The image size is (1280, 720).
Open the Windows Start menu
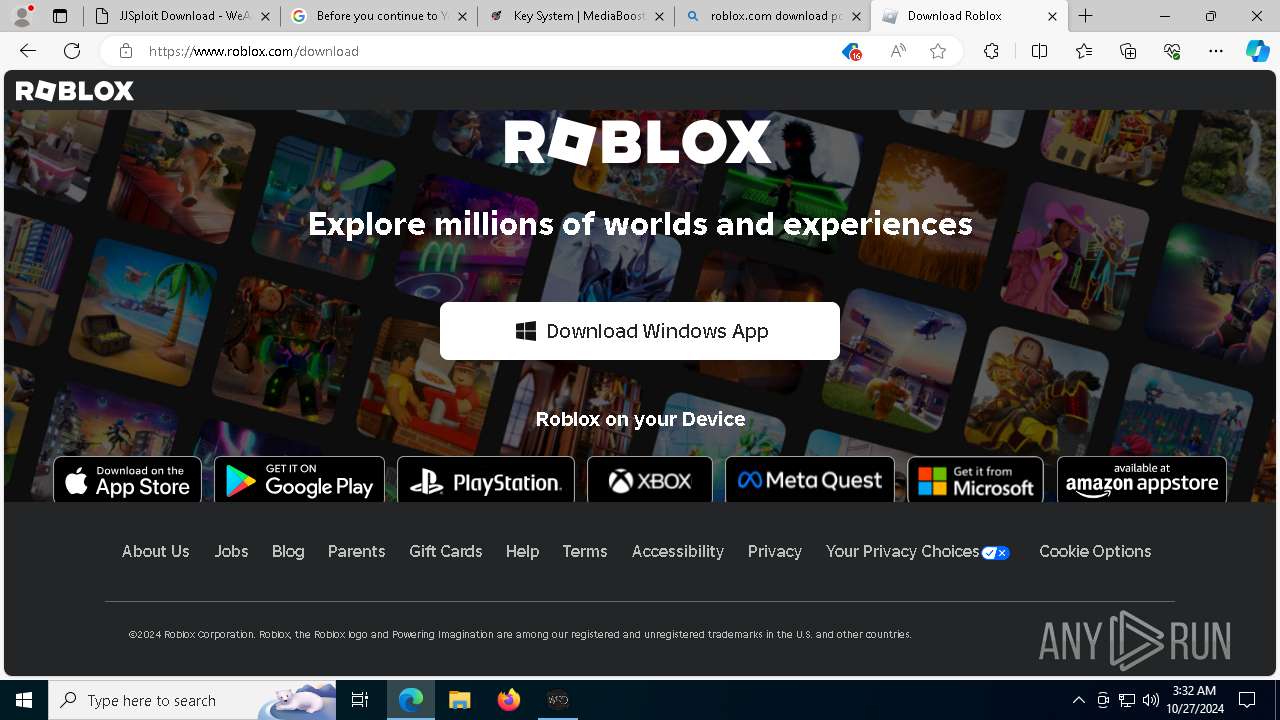24,700
